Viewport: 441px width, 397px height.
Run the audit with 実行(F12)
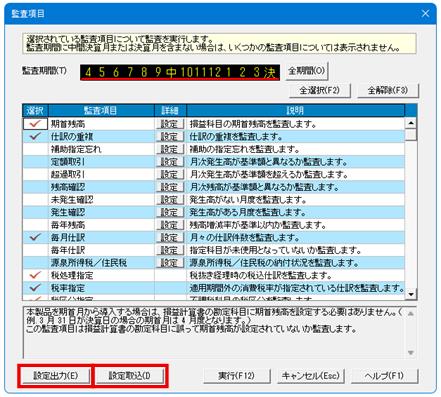click(236, 376)
